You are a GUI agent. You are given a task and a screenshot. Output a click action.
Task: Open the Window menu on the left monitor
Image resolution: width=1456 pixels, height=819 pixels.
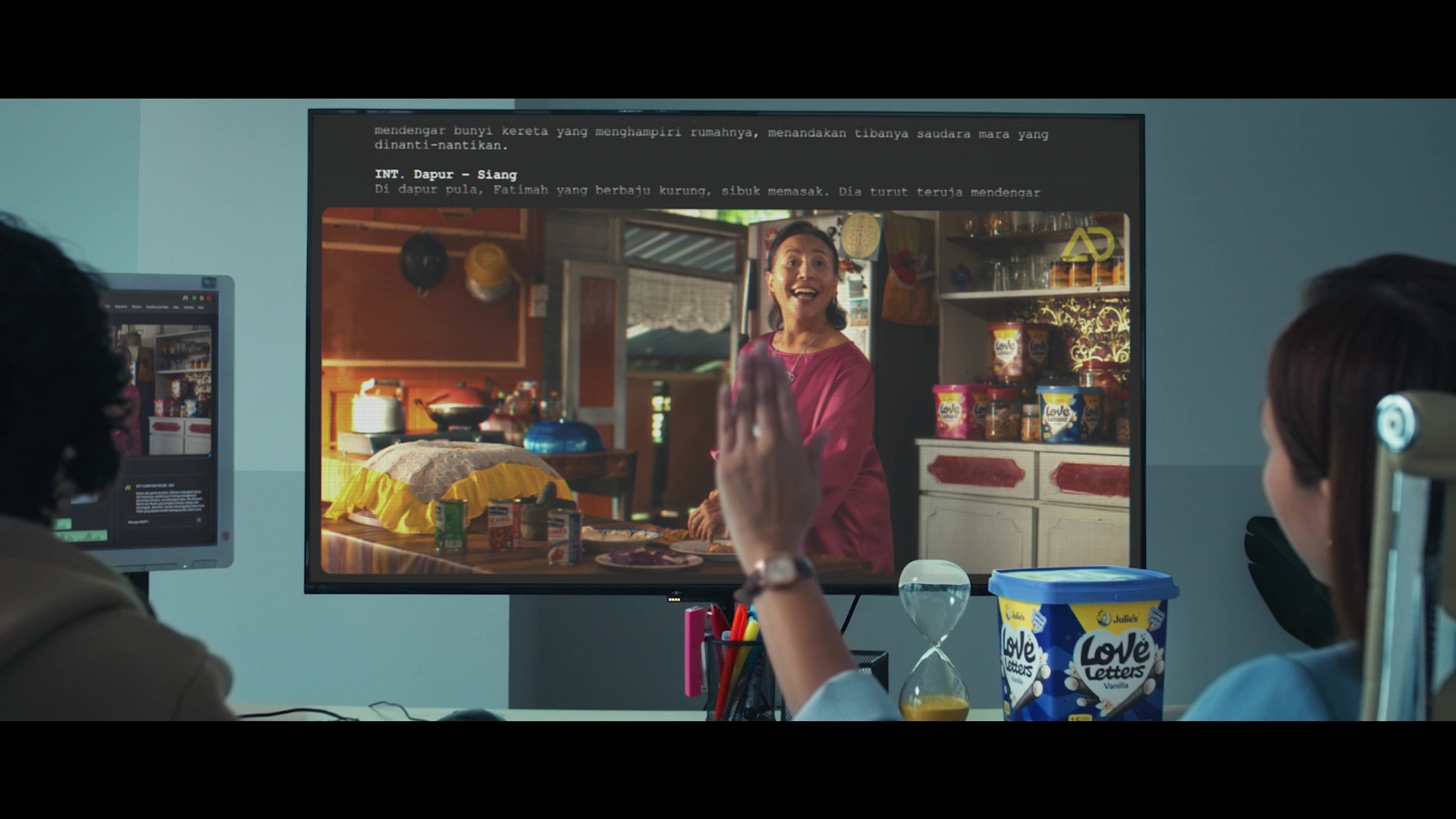(189, 307)
